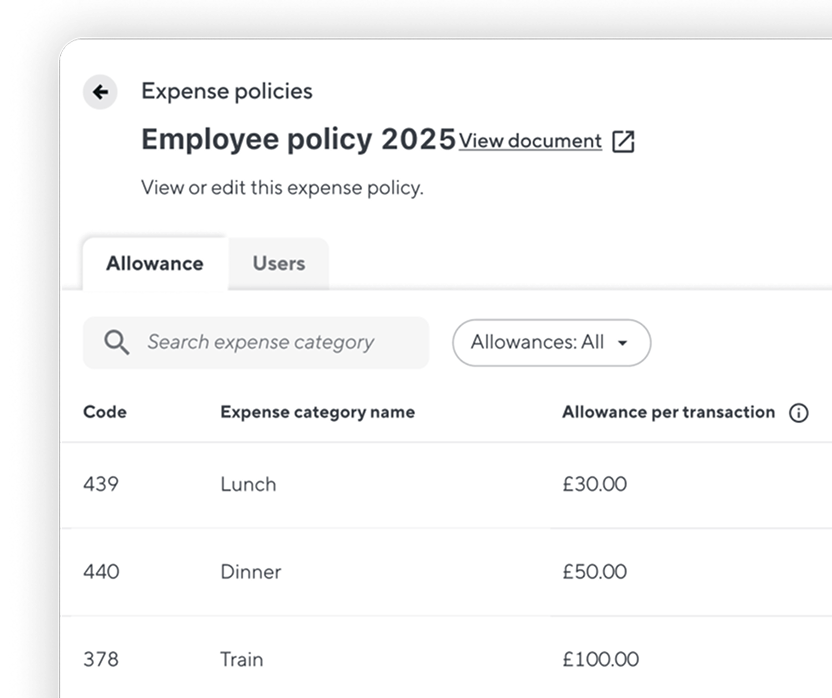Viewport: 832px width, 698px height.
Task: Open external link icon beside View document
Action: pyautogui.click(x=623, y=142)
